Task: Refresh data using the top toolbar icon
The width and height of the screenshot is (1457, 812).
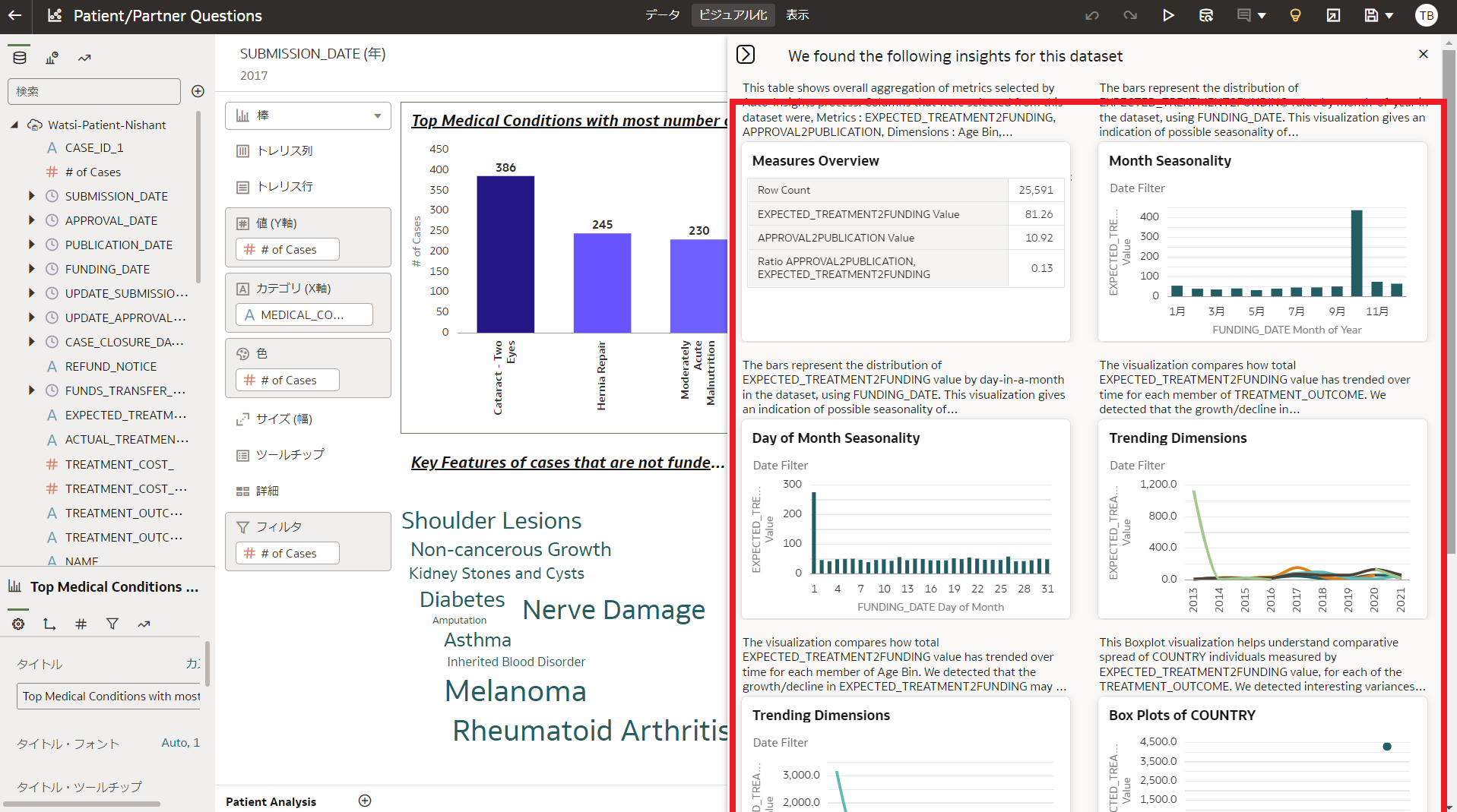Action: tap(1206, 15)
